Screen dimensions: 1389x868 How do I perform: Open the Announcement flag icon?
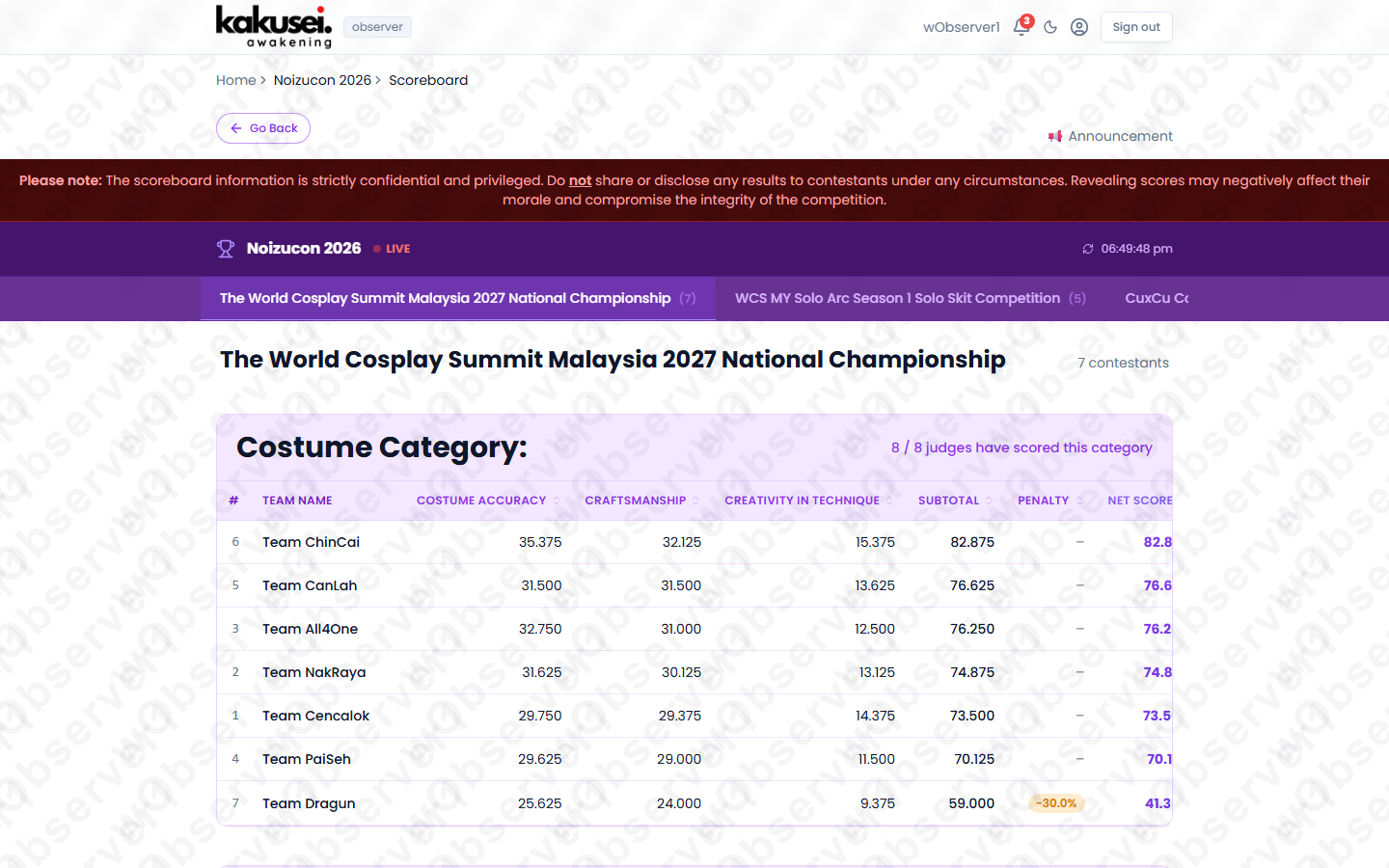1054,136
